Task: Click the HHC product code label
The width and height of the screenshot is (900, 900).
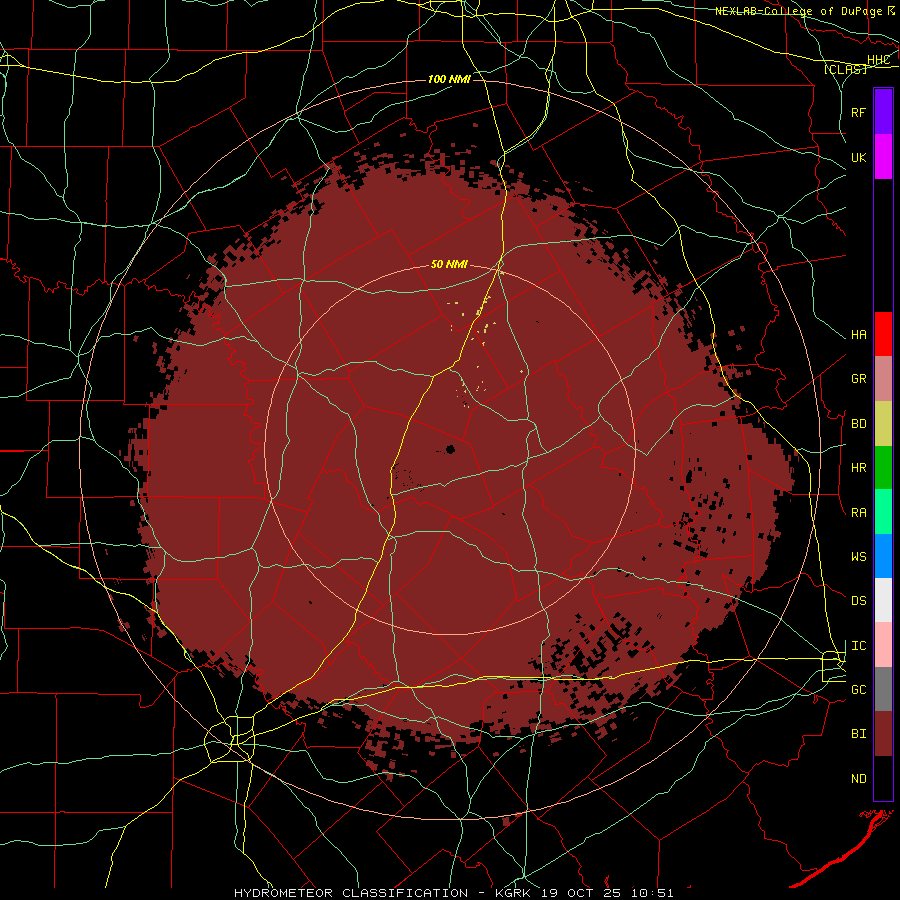Action: tap(878, 60)
